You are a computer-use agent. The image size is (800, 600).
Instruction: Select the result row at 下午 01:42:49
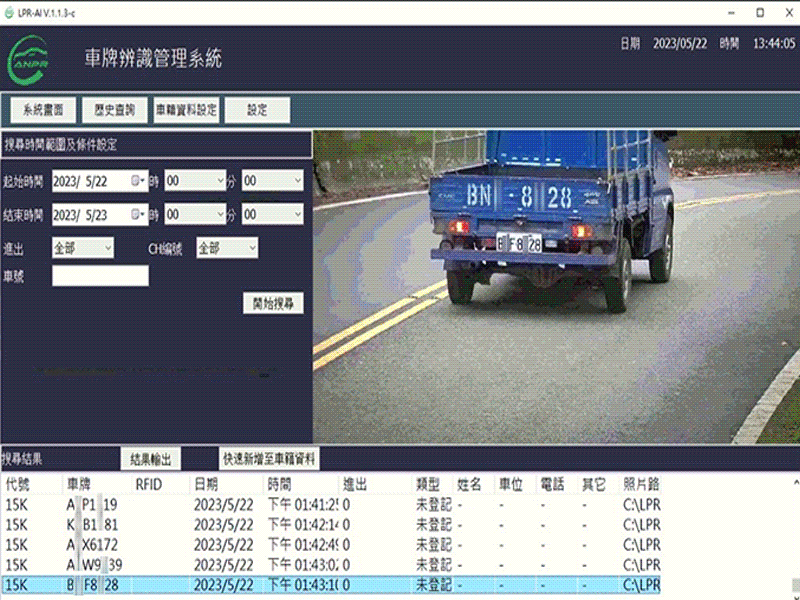pyautogui.click(x=300, y=545)
